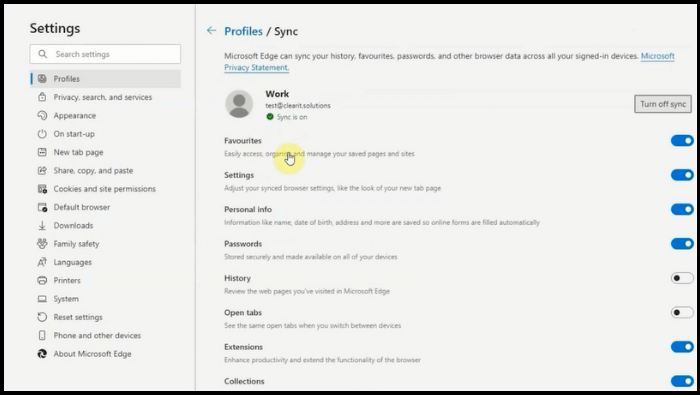
Task: Click the Open tabs option label
Action: tap(243, 312)
